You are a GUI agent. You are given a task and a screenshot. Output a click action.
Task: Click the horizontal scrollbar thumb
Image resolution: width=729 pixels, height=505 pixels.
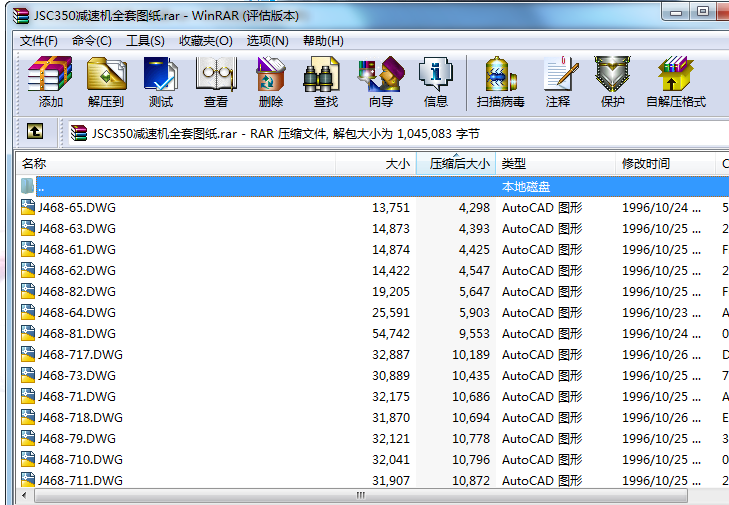point(361,495)
